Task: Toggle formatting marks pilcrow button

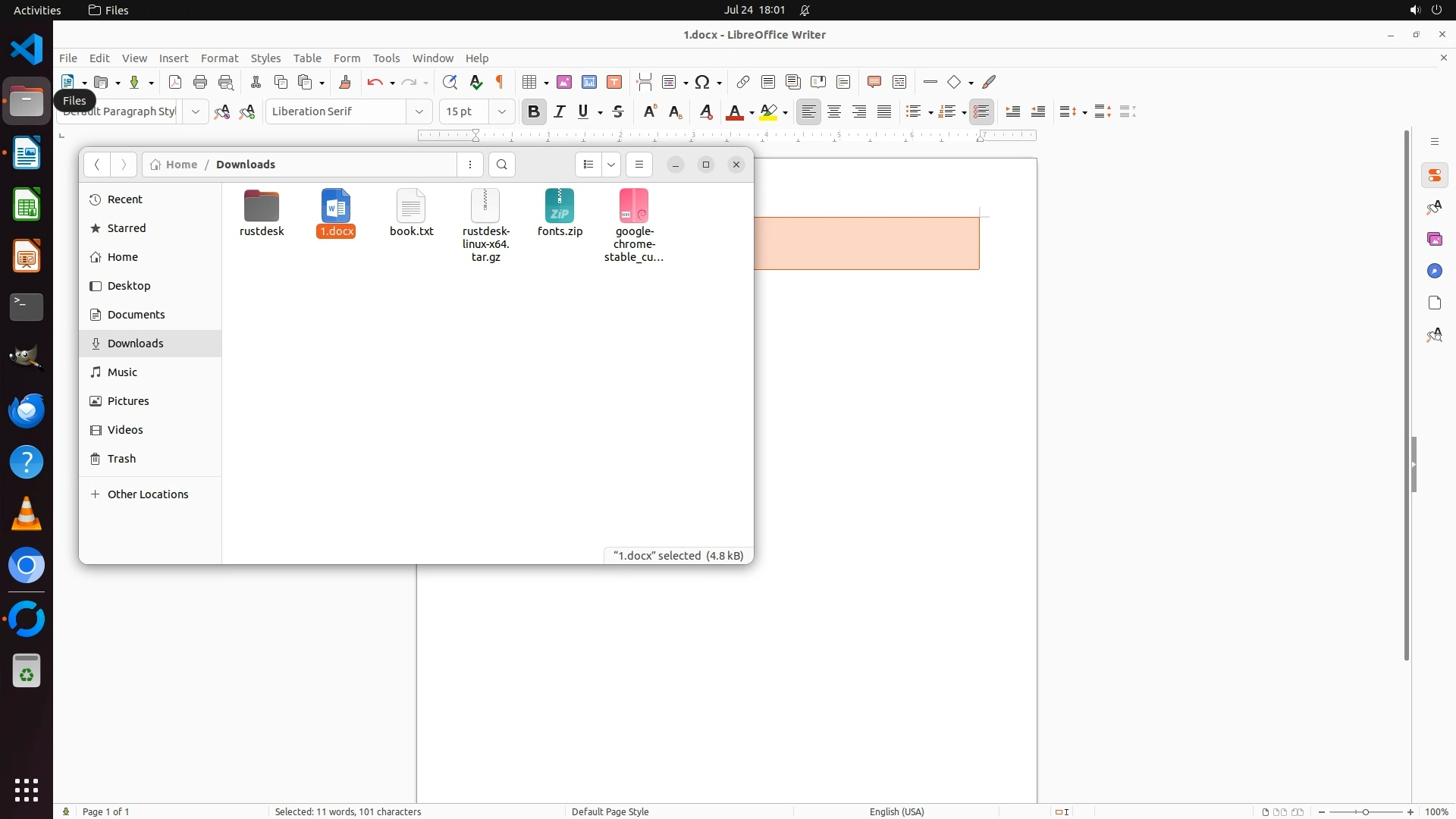Action: (x=500, y=82)
